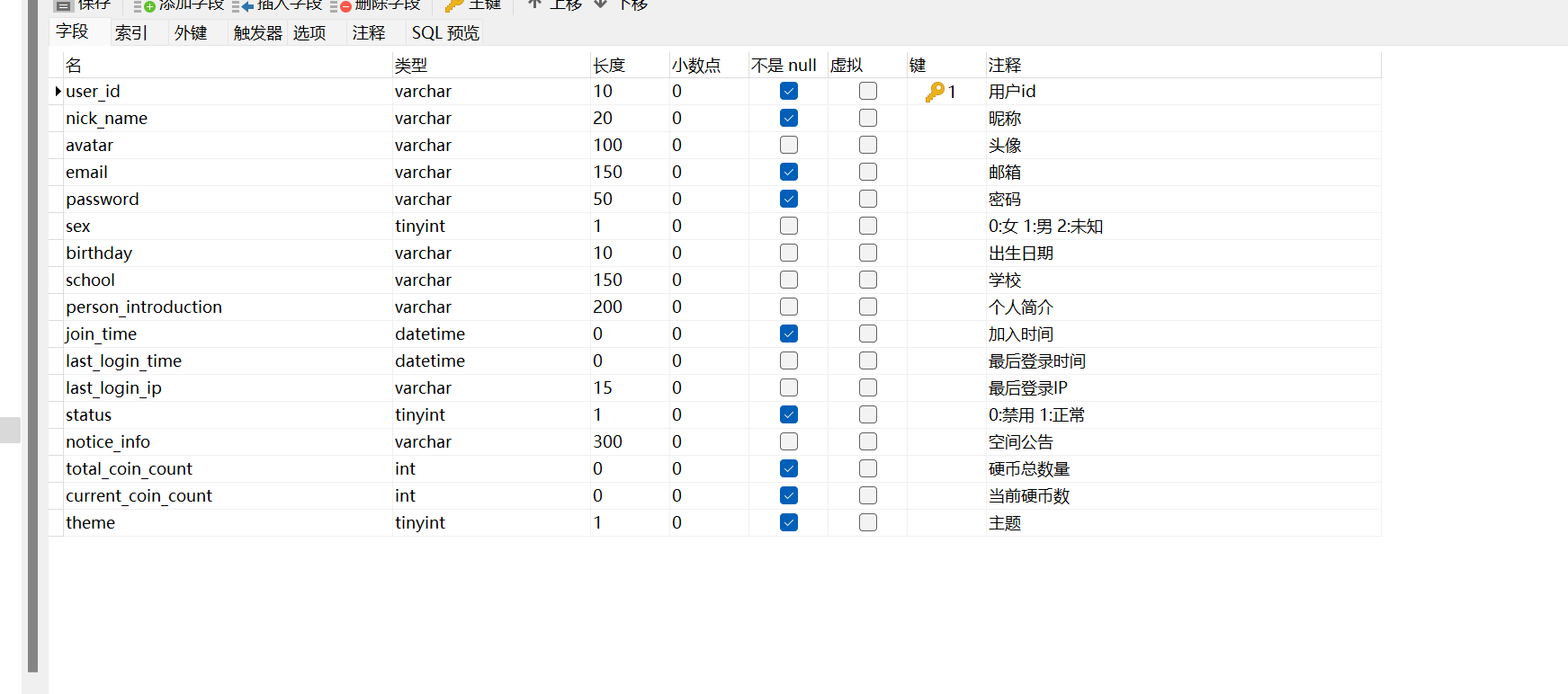
Task: Select the 外键 (Foreign Keys) tab
Action: pos(191,33)
